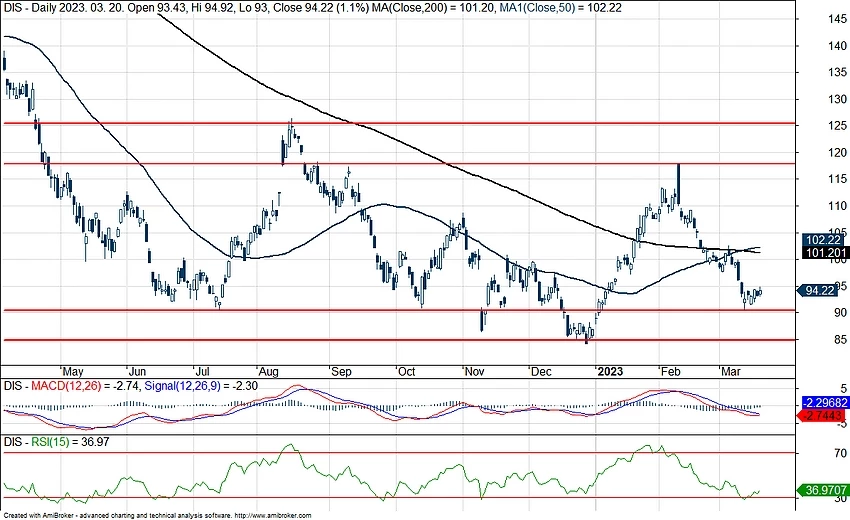Screen dimensions: 850x520
Task: Click the 94.22 last price tag
Action: (x=818, y=291)
